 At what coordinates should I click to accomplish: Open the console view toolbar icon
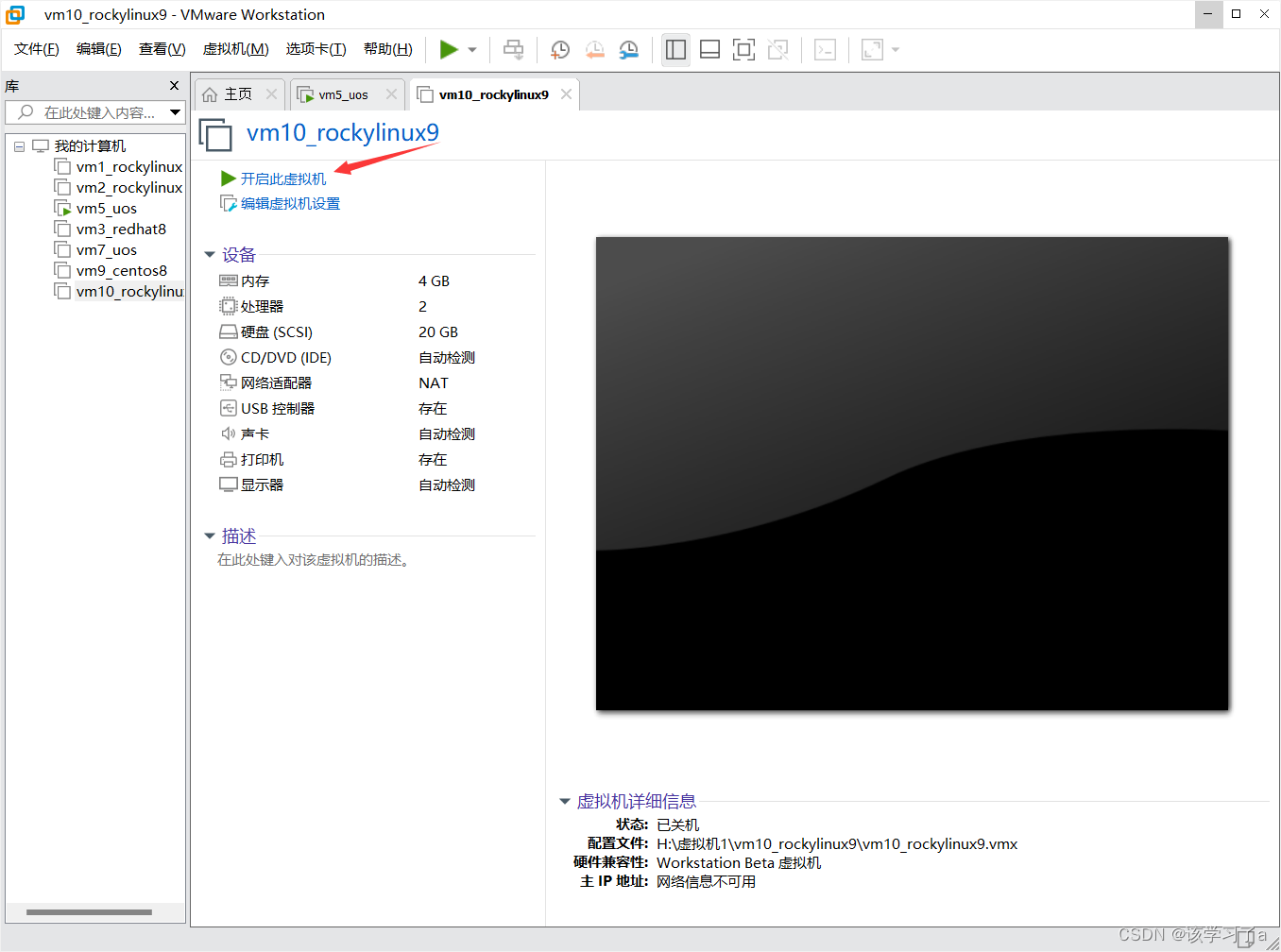tap(825, 50)
